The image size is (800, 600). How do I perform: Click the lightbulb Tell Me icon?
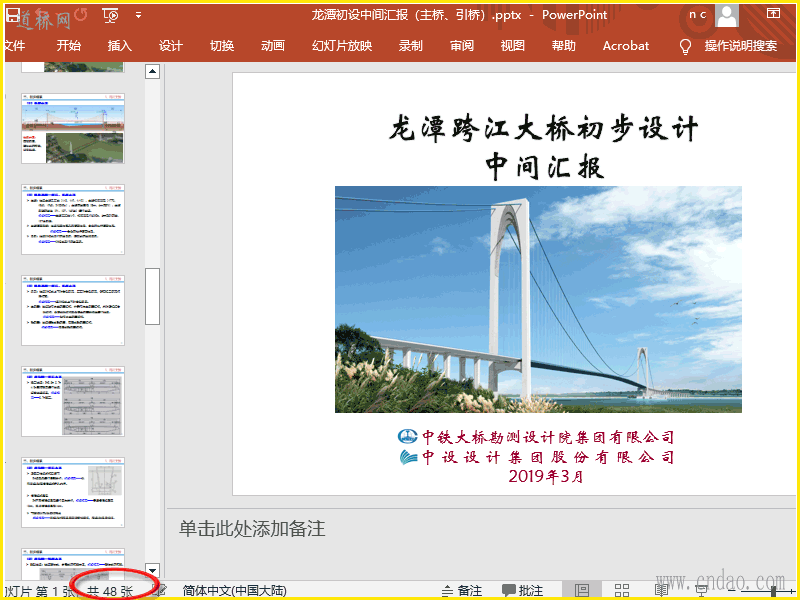pos(685,46)
